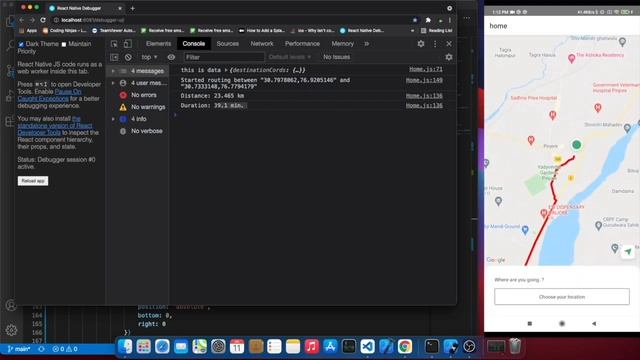Screen dimensions: 640x360
Task: Open App Store from the Dock
Action: (x=330, y=347)
